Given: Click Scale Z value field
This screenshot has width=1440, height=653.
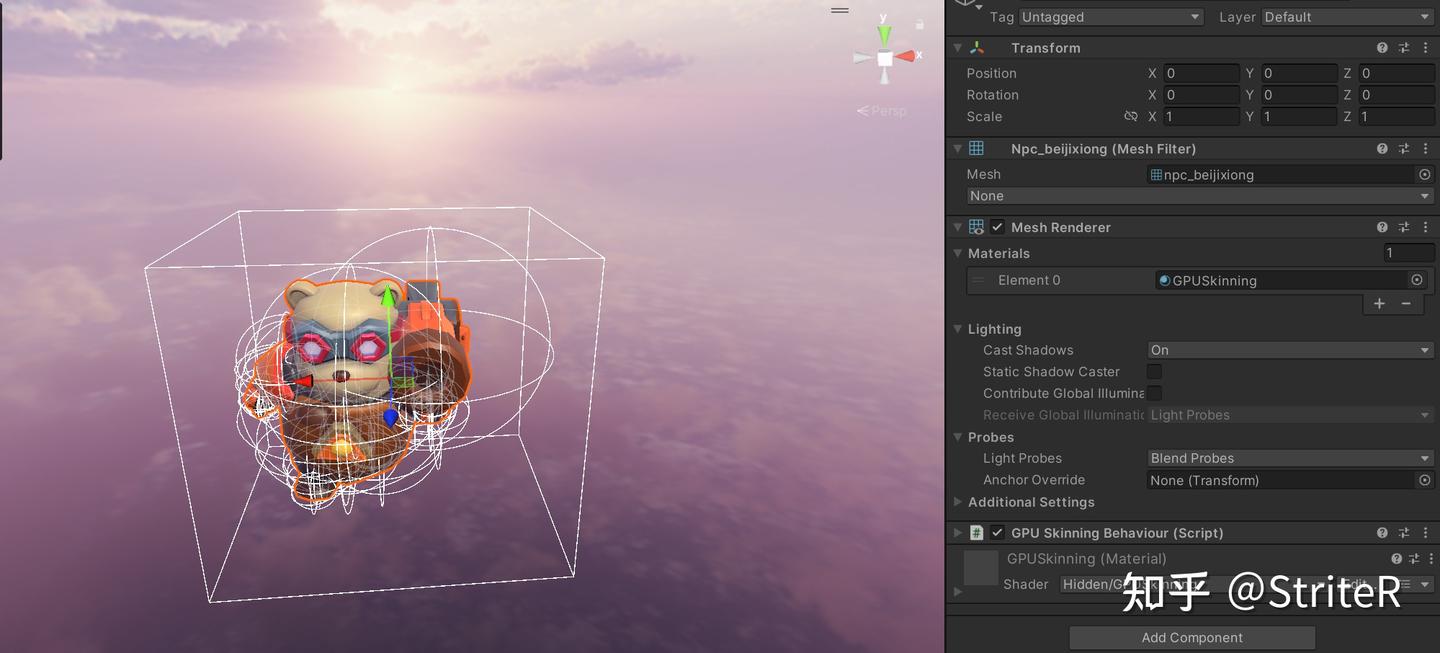Looking at the screenshot, I should (x=1396, y=116).
